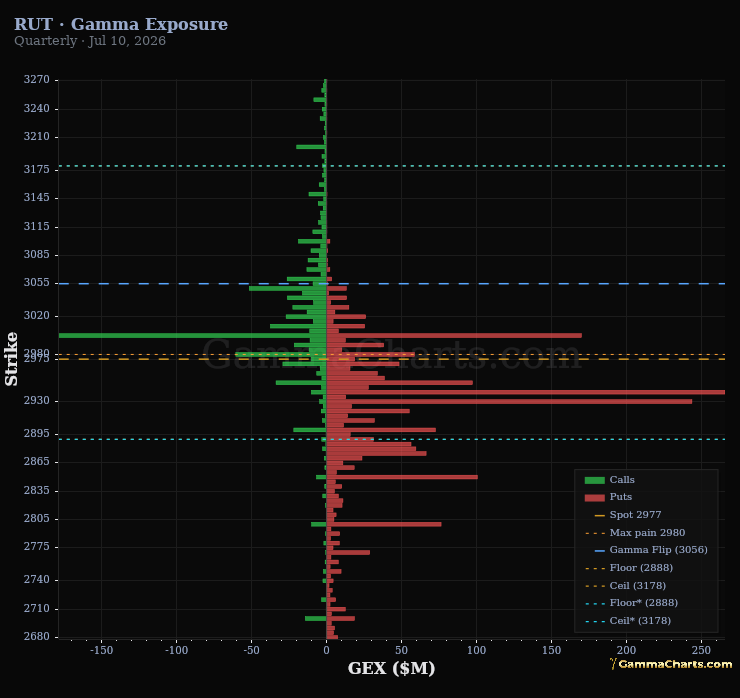Click y-axis strike label 2805

37,518
